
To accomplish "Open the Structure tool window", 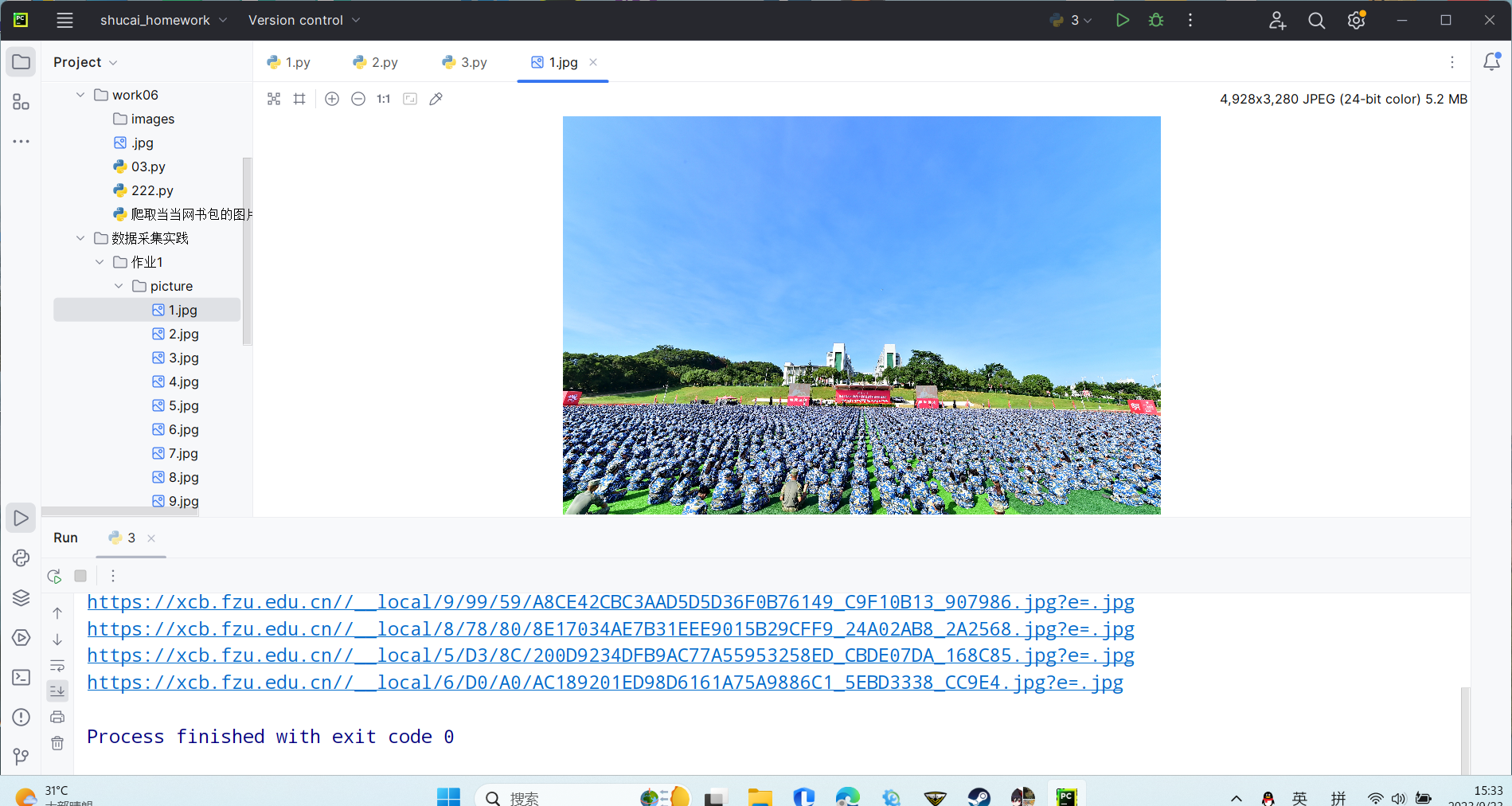I will pos(21,102).
